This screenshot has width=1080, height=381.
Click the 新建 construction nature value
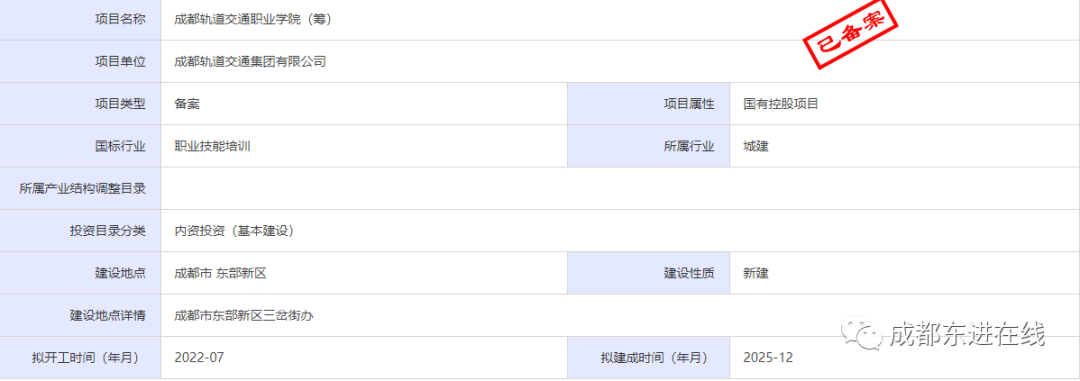(756, 274)
